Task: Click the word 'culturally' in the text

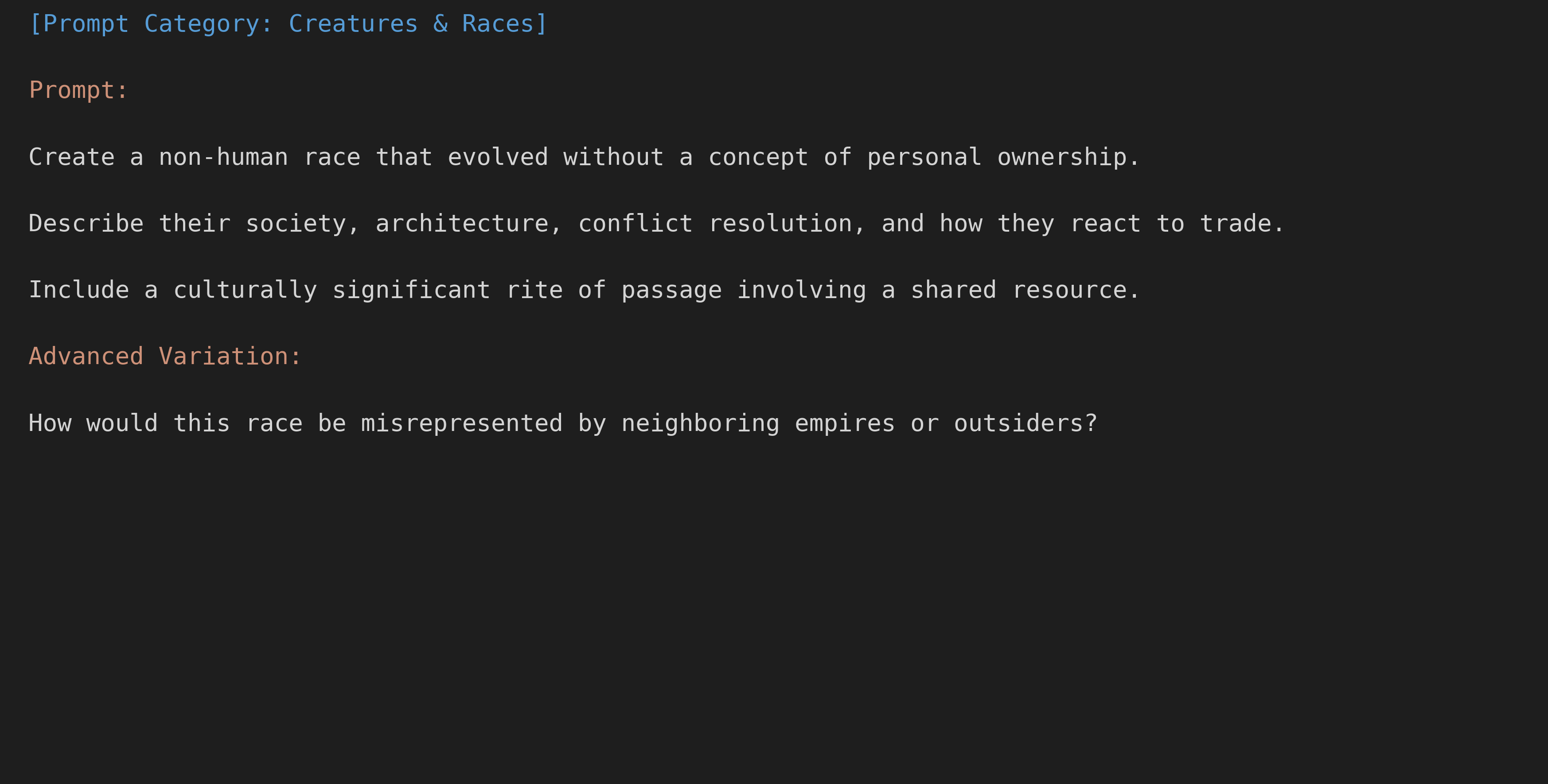Action: 245,291
